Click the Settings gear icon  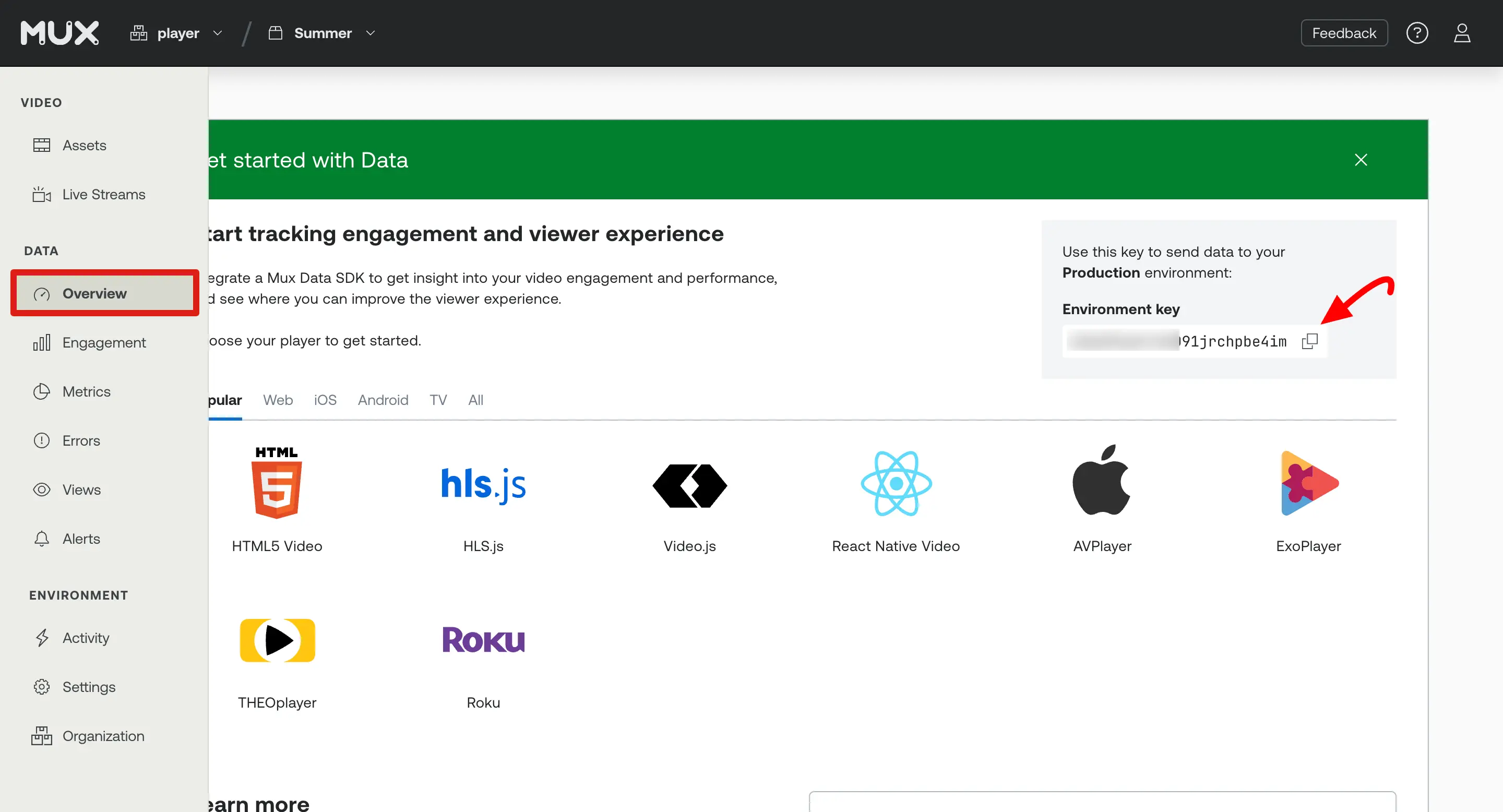tap(41, 687)
